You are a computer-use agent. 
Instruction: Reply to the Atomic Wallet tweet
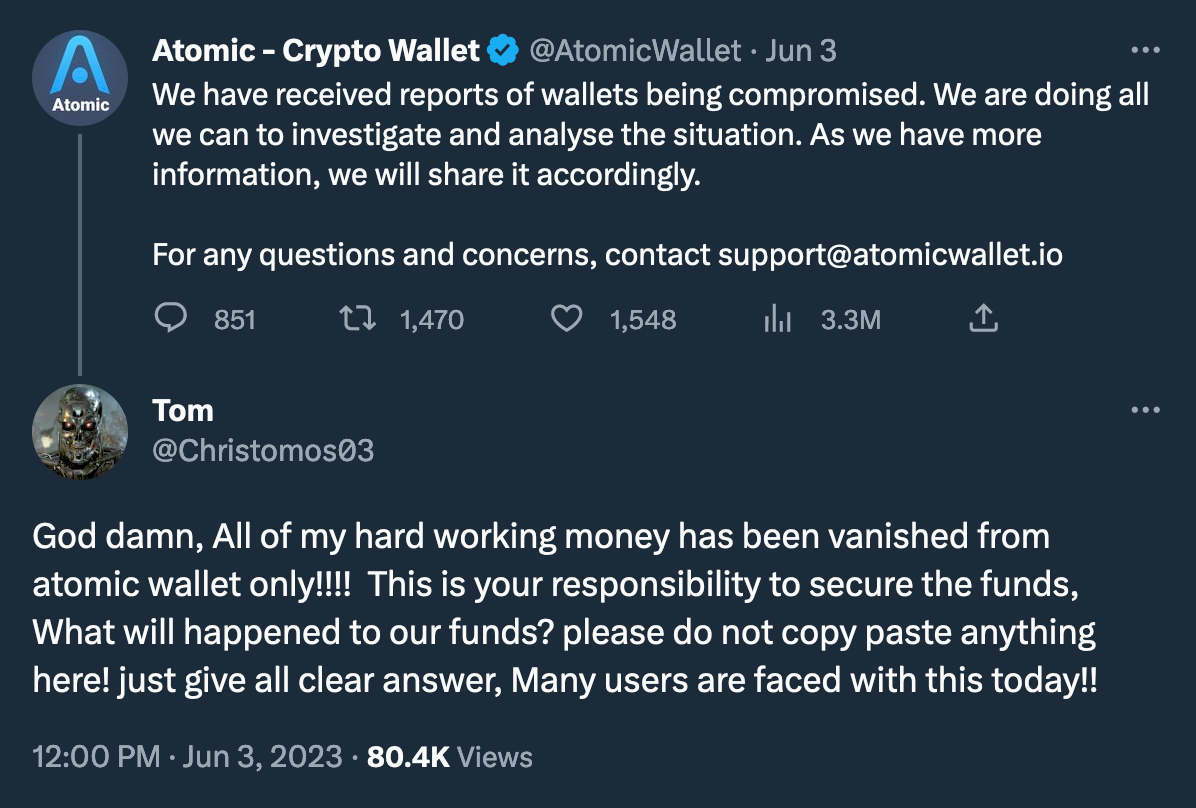(173, 319)
